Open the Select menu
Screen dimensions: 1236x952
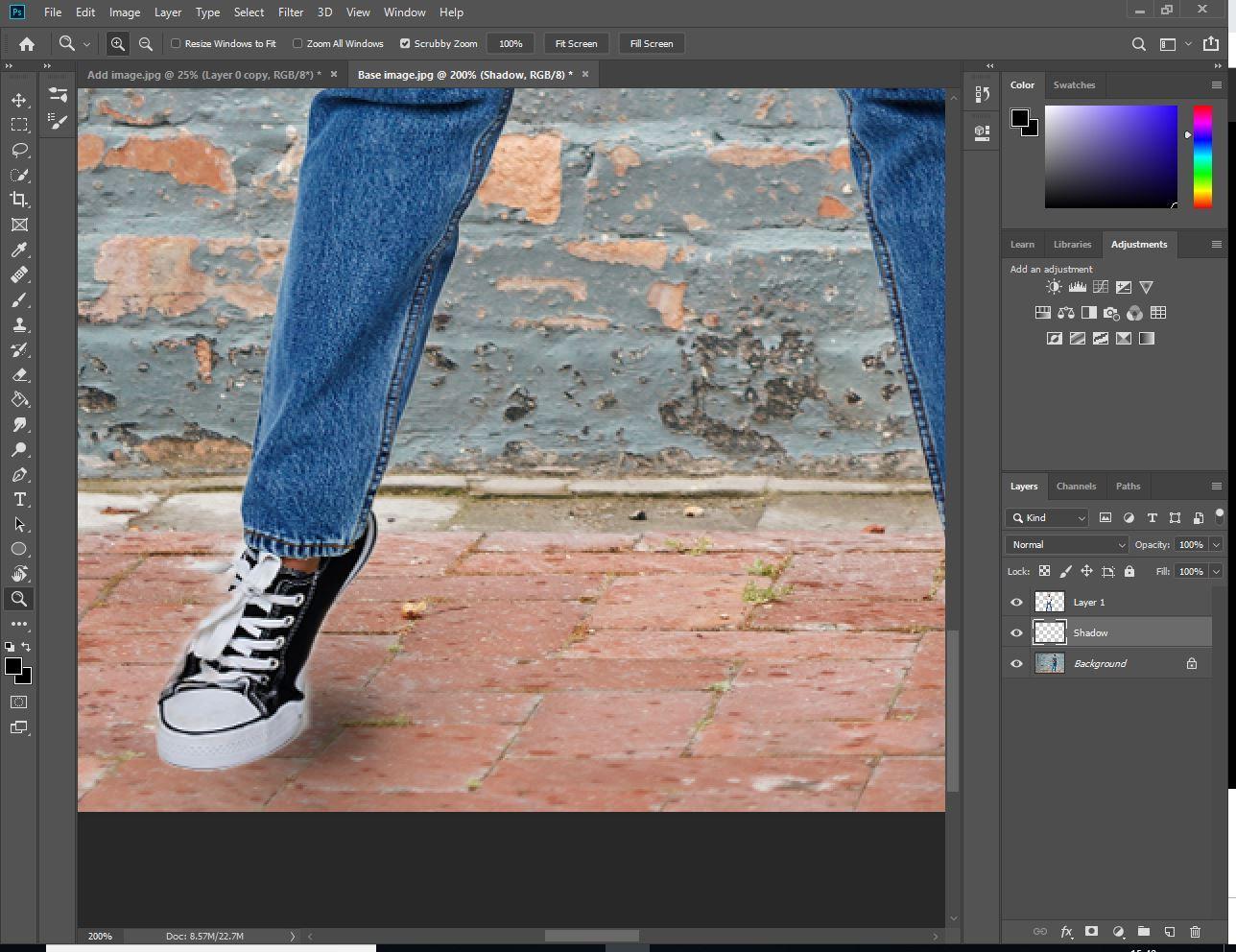249,12
